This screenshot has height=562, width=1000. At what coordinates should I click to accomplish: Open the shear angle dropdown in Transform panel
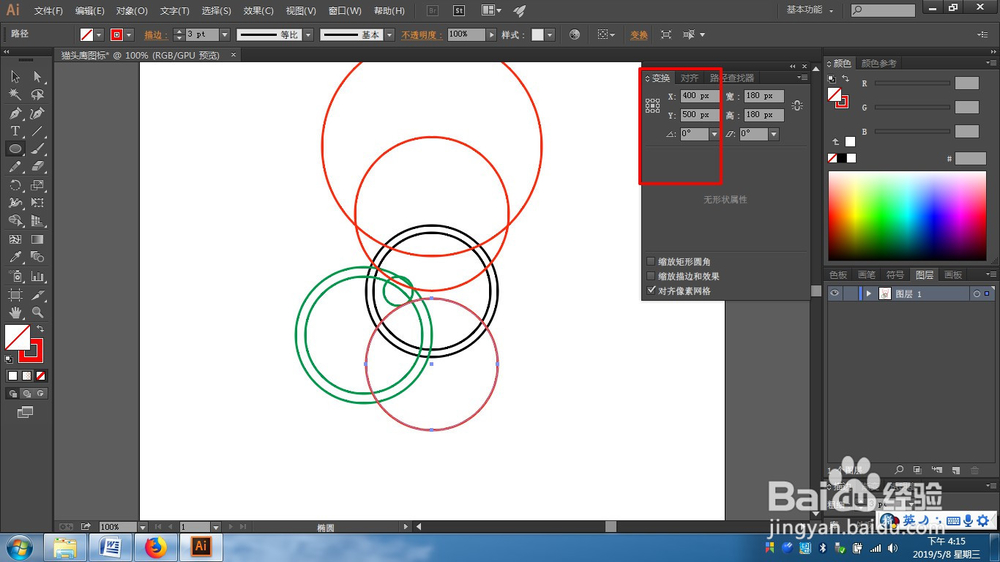774,134
